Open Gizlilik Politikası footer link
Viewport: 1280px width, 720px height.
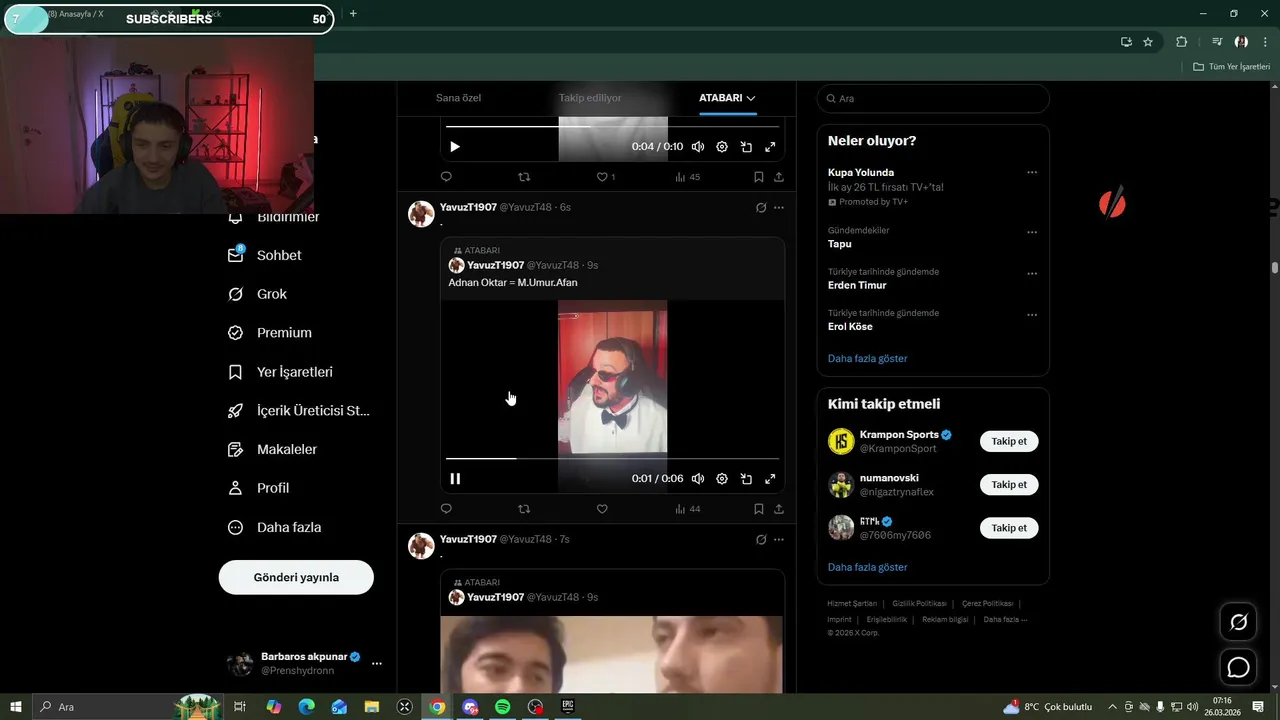(x=919, y=604)
